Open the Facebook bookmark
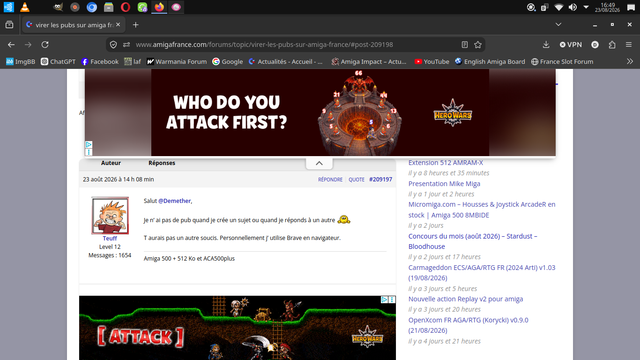The height and width of the screenshot is (360, 640). [x=100, y=62]
